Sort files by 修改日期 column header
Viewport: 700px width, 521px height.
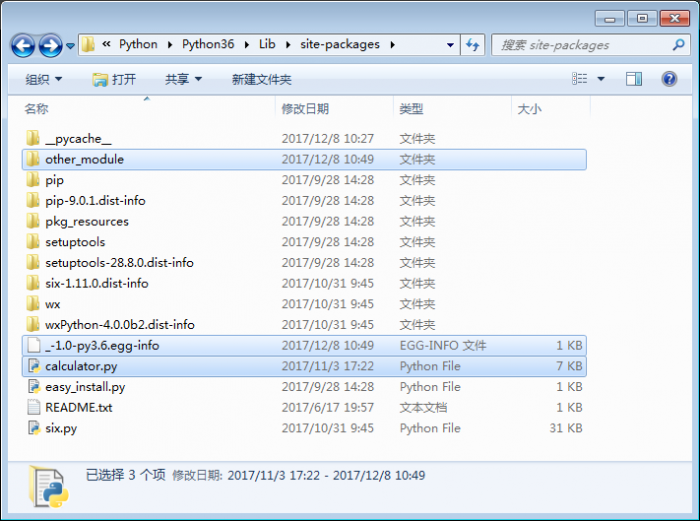pos(305,109)
